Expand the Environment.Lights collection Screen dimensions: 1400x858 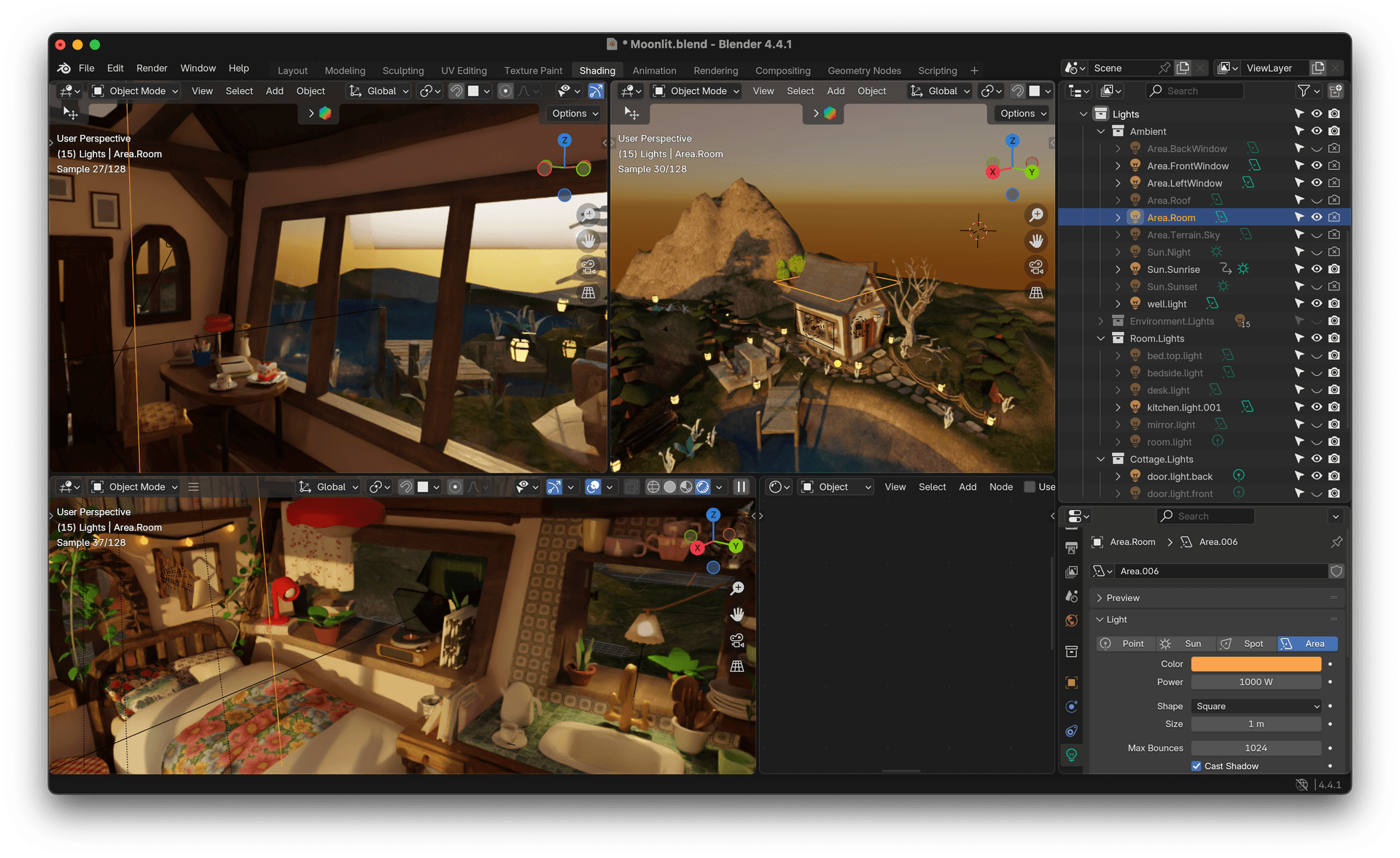(x=1101, y=321)
